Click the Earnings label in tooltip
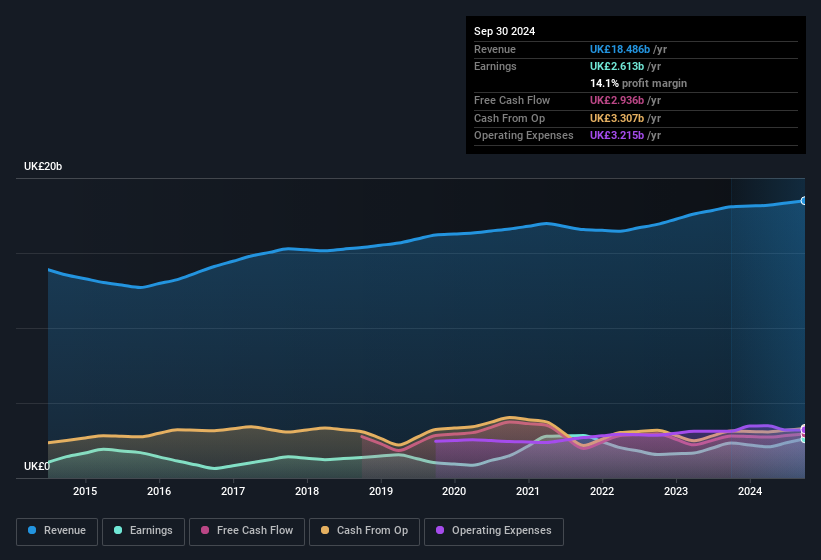This screenshot has width=821, height=560. 495,66
